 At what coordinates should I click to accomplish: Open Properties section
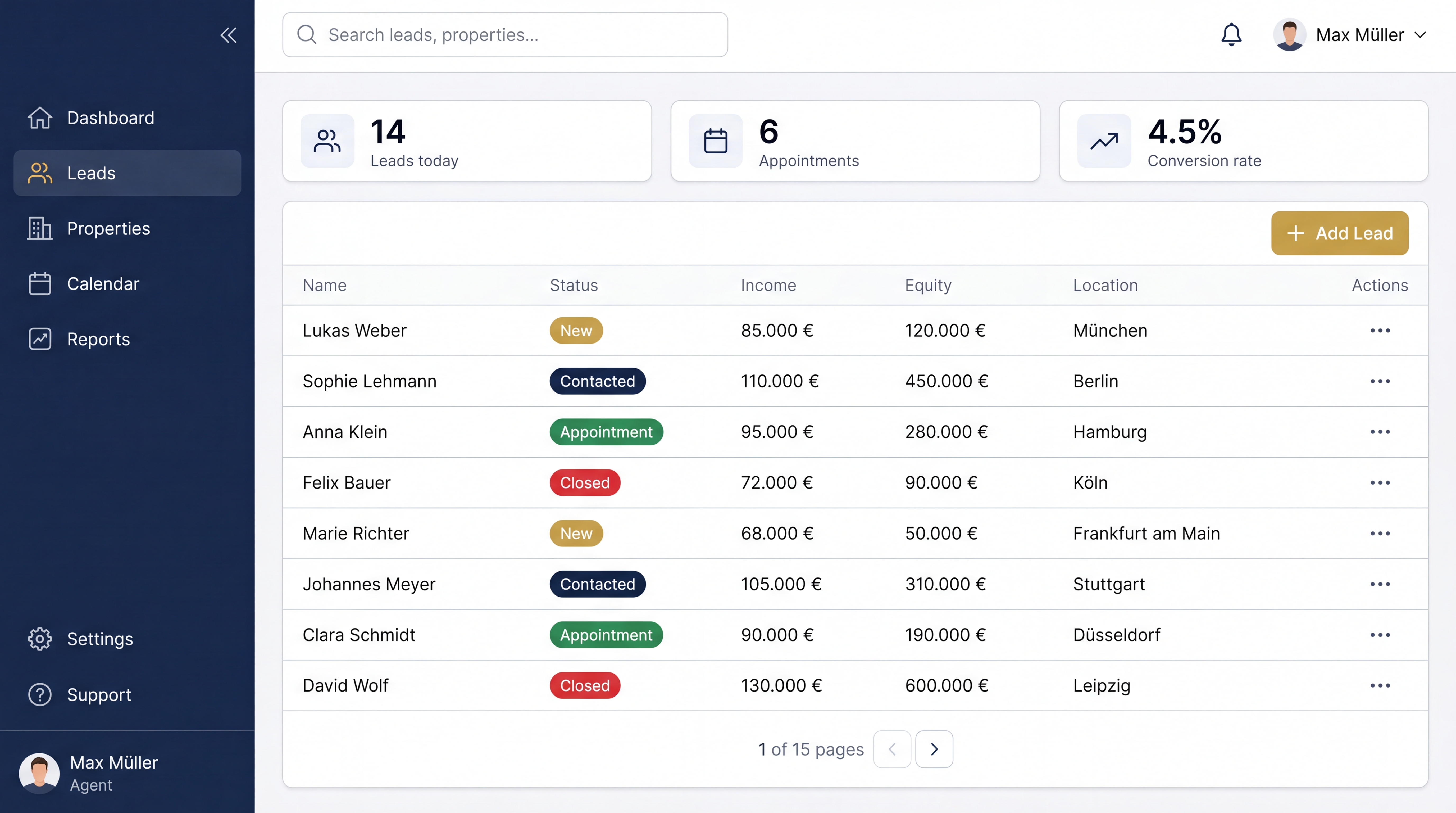pos(127,228)
